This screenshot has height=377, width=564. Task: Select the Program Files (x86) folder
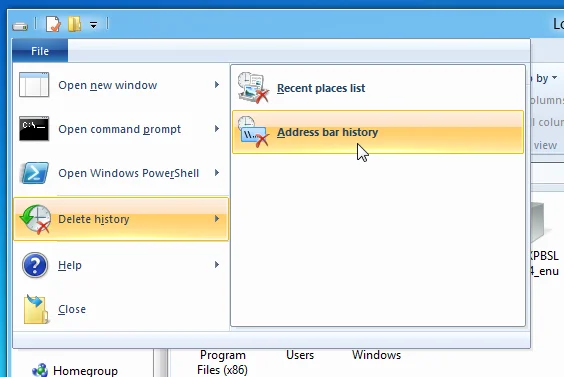[223, 362]
